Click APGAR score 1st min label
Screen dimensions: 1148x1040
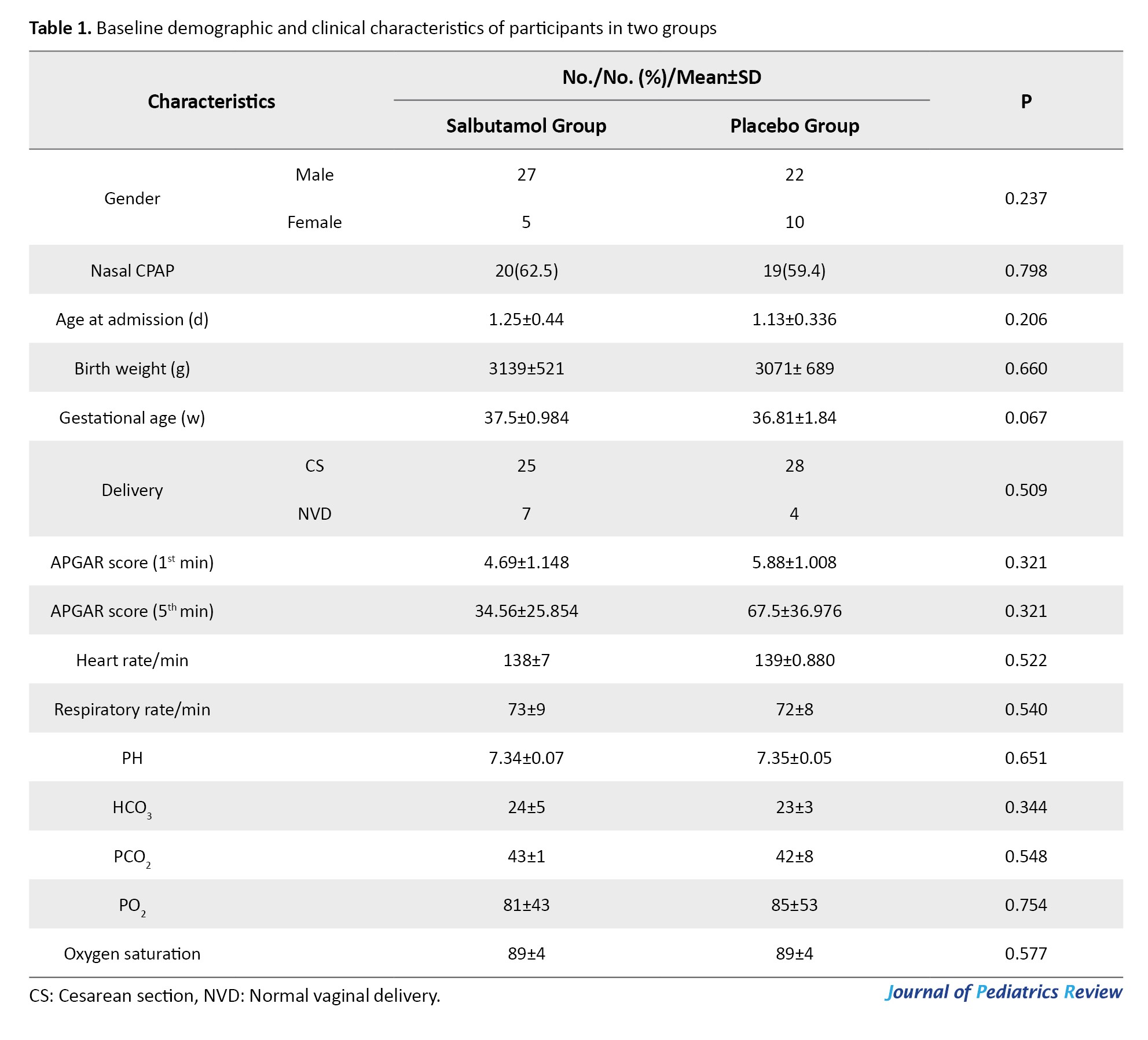pyautogui.click(x=132, y=562)
